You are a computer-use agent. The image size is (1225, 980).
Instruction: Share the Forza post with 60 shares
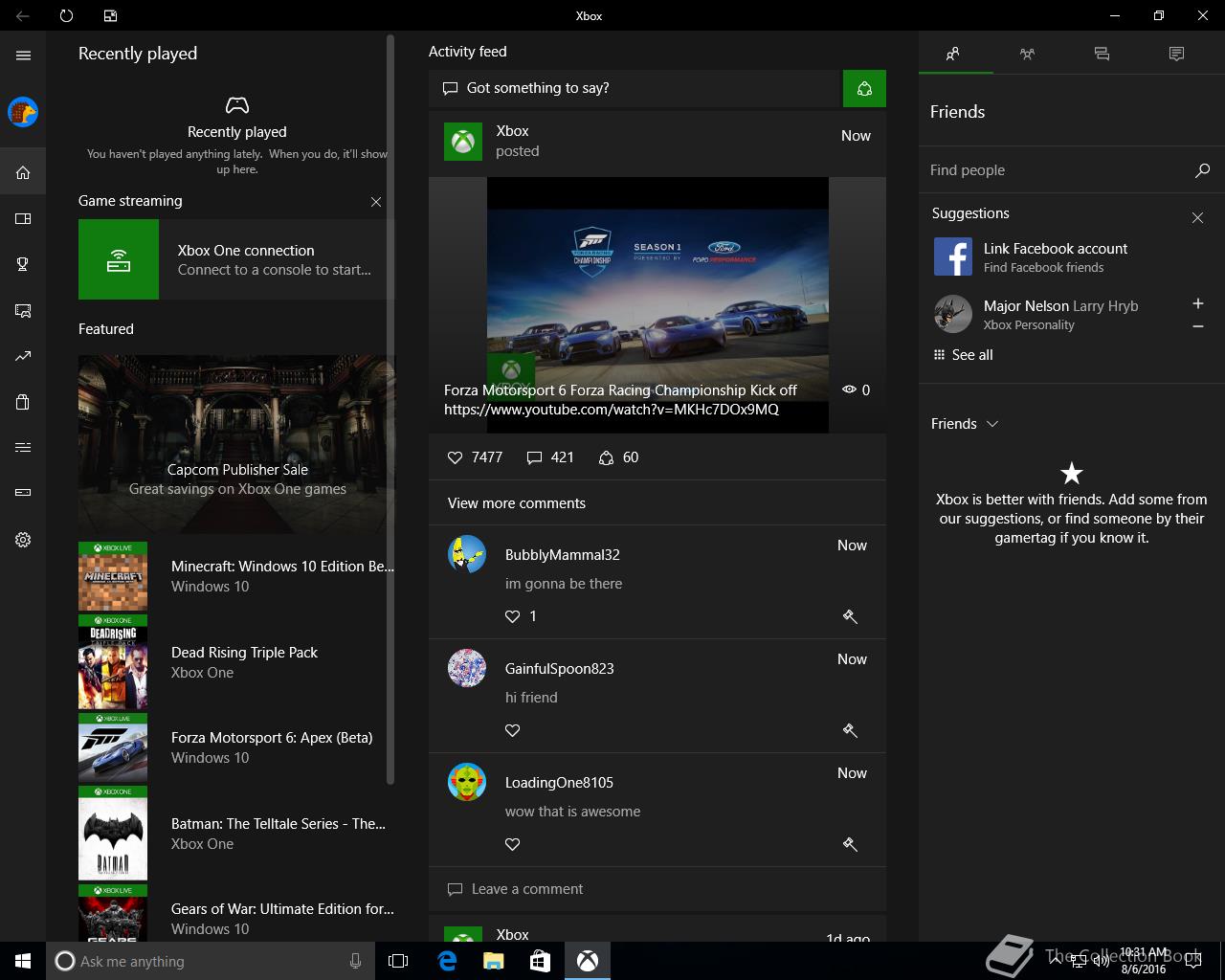point(618,457)
